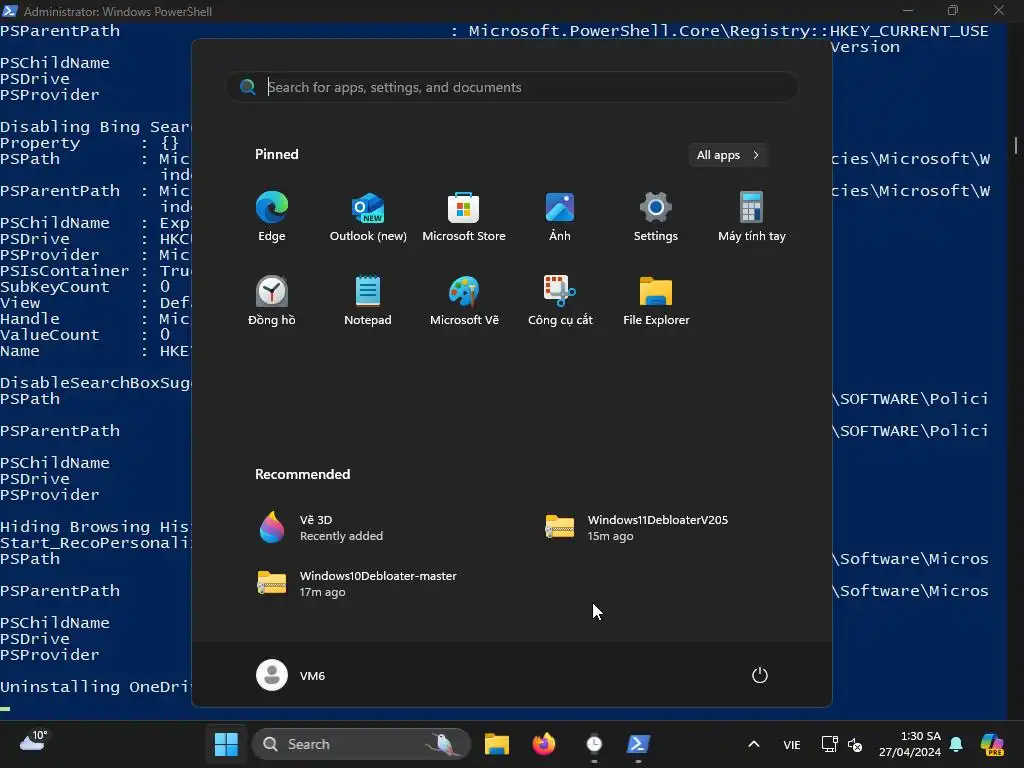Open File Explorer pinned app
Image resolution: width=1024 pixels, height=768 pixels.
tap(656, 300)
